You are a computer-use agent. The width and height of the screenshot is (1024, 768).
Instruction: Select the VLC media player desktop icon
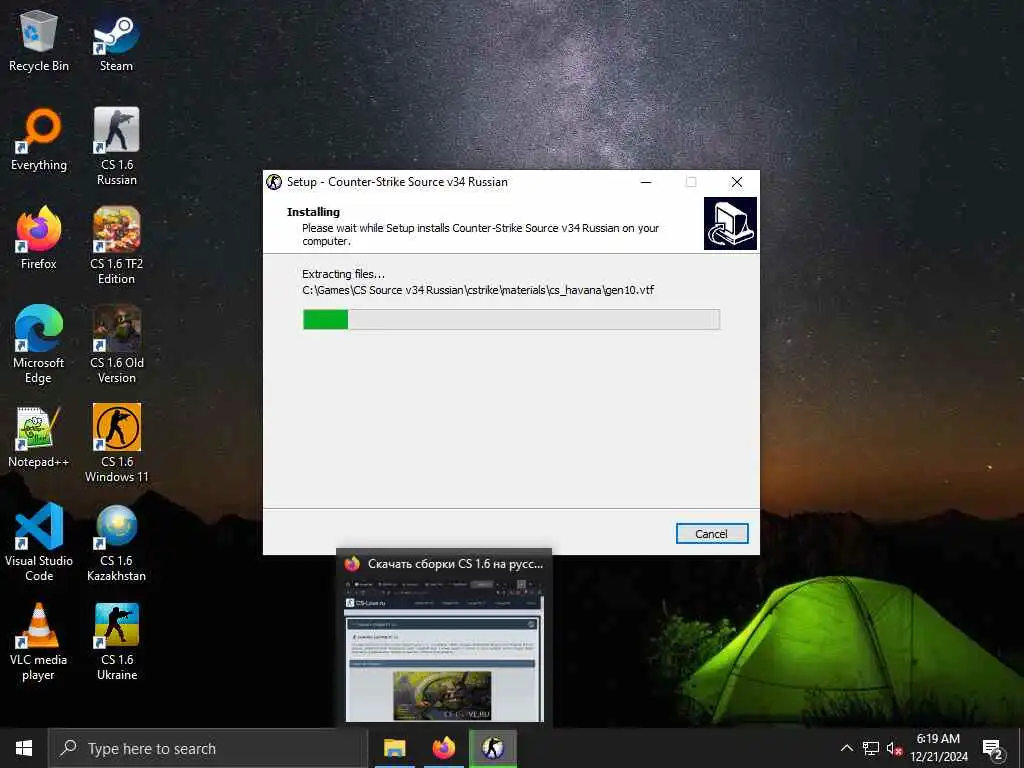point(39,641)
